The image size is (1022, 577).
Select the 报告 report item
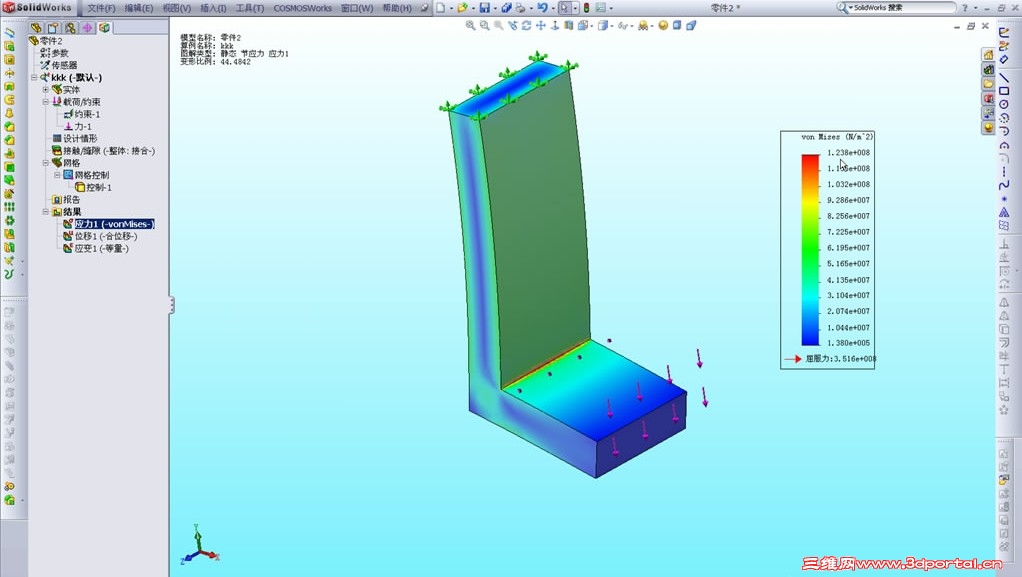point(66,200)
